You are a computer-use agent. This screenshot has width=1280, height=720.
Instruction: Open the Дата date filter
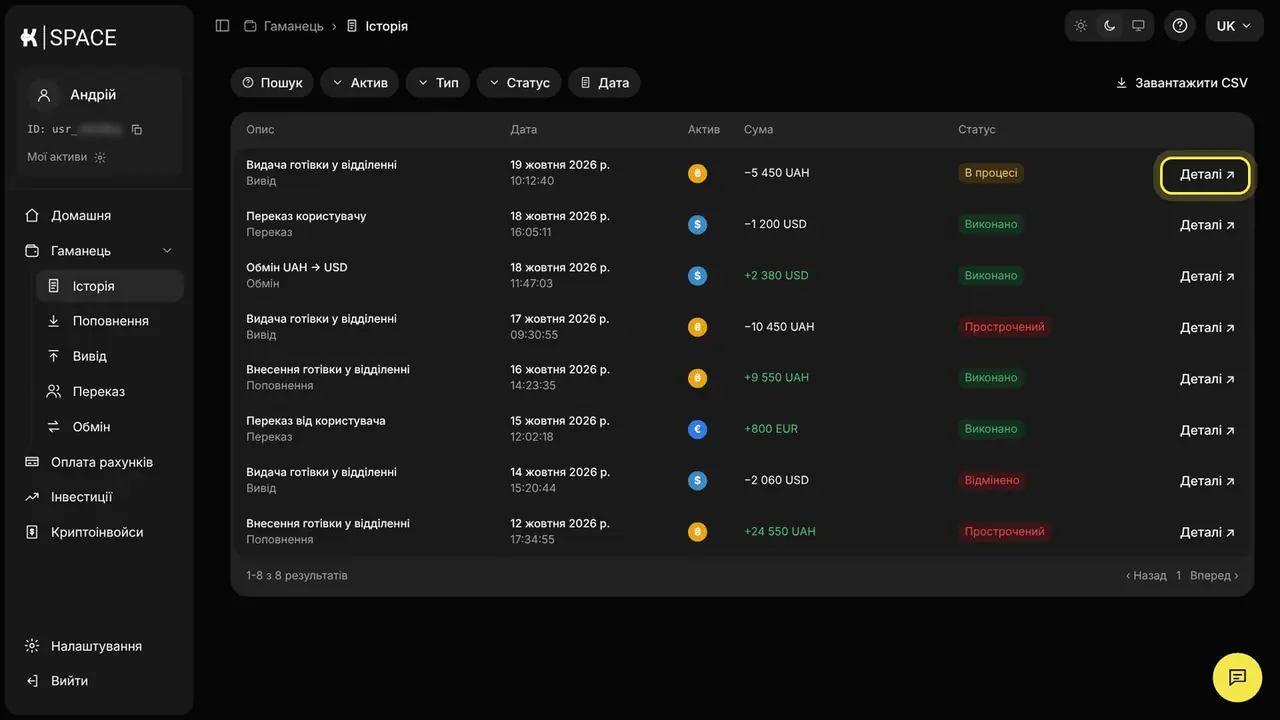point(604,83)
